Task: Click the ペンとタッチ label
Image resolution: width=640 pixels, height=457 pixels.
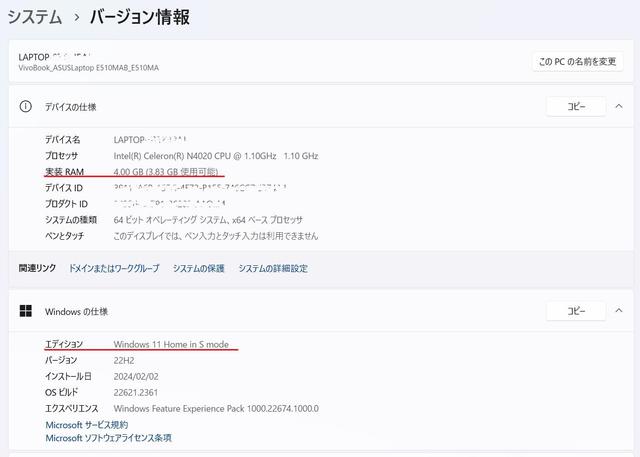Action: point(64,236)
